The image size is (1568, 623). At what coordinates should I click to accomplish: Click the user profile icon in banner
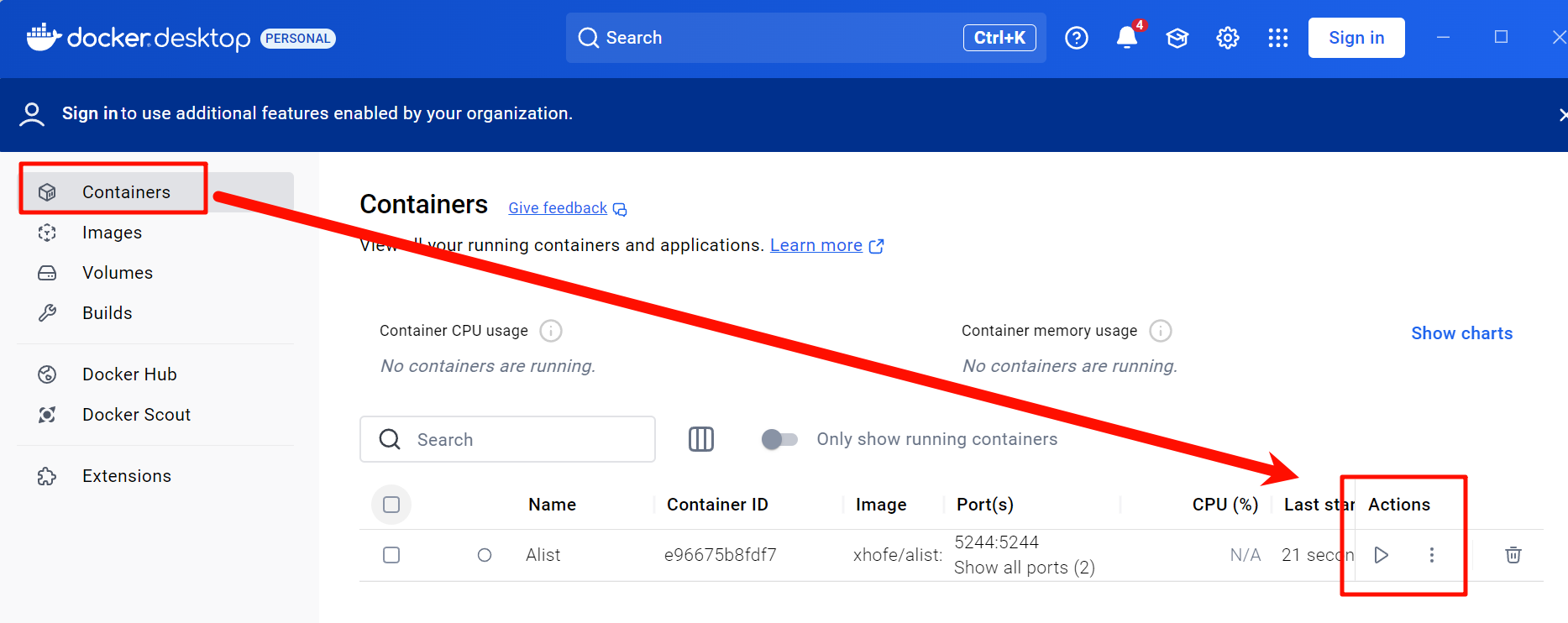(x=32, y=114)
